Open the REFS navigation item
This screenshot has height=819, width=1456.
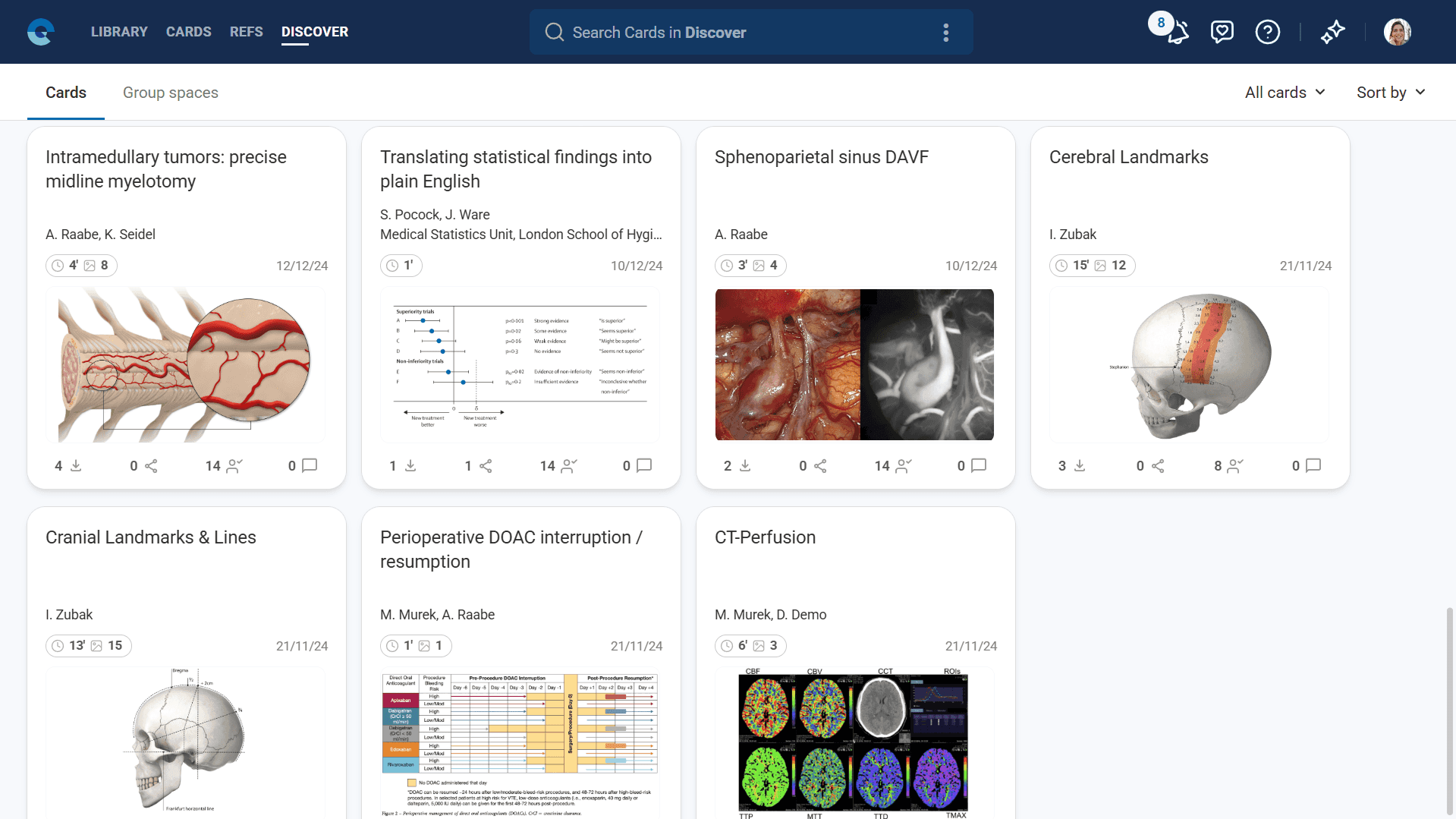pos(246,32)
